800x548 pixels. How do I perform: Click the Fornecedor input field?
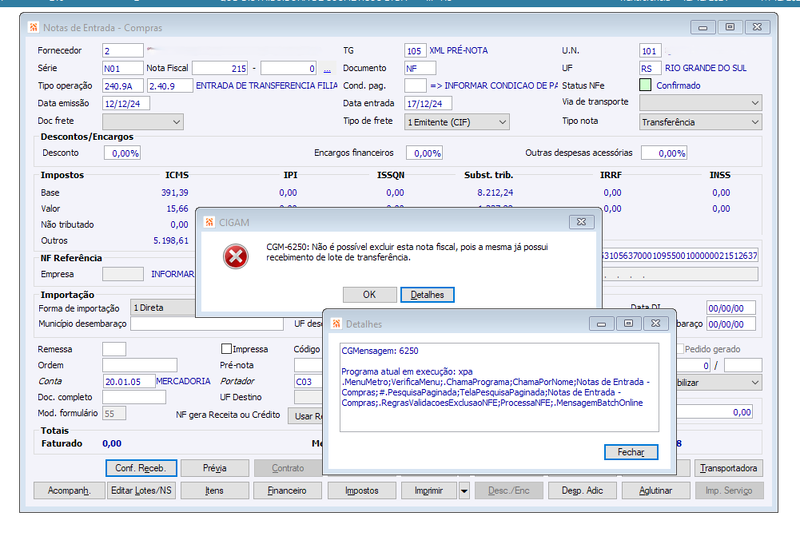[x=123, y=51]
